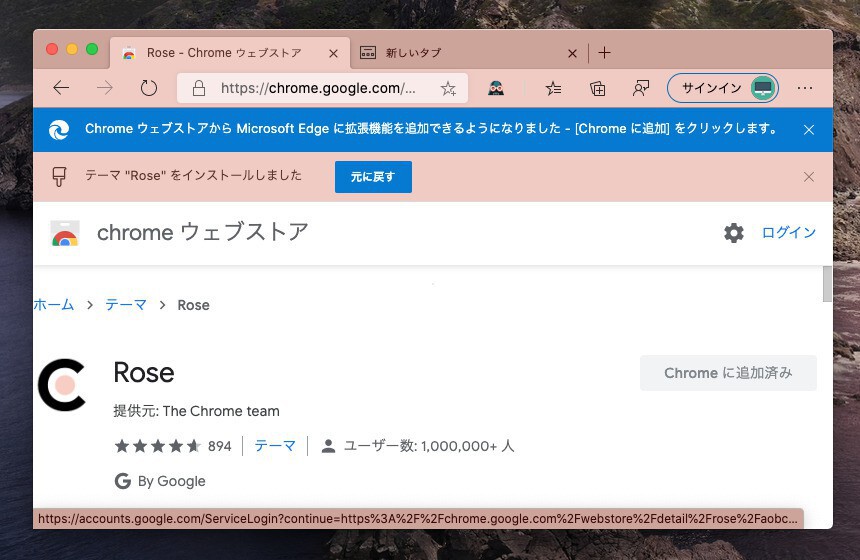The image size is (860, 560).
Task: Click the サインイン profile button
Action: [722, 88]
